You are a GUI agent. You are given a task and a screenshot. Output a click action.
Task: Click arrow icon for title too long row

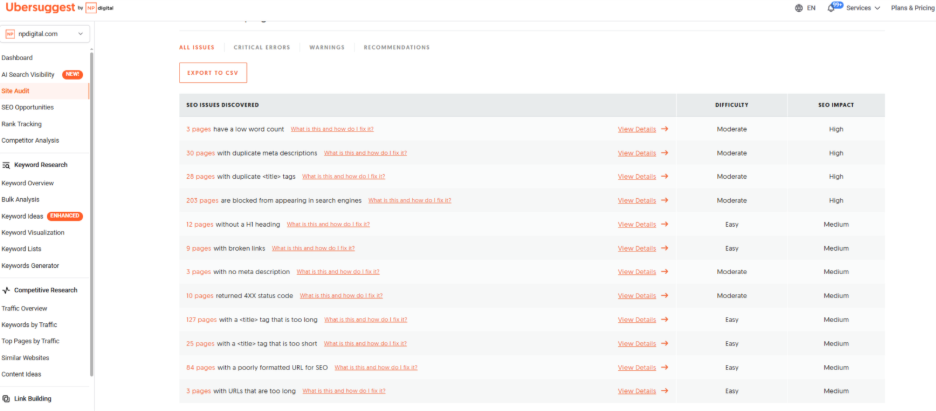pos(664,320)
